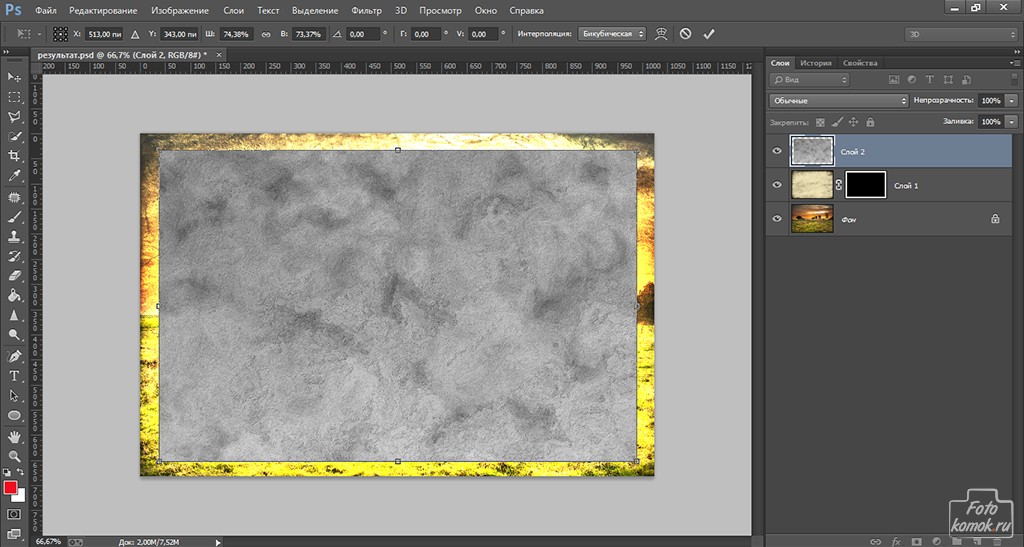Expand the Непрозрачность opacity arrow
The image size is (1024, 547).
[1012, 101]
